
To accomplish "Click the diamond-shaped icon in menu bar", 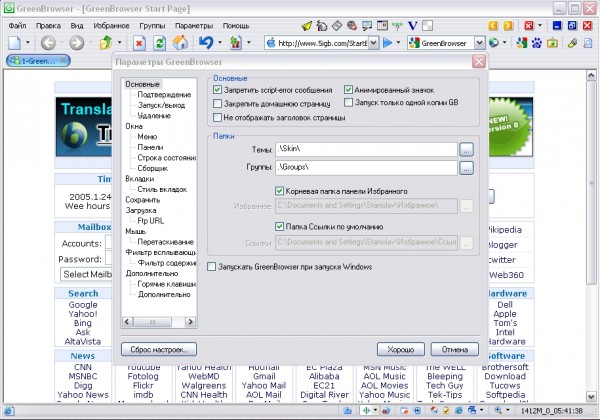I will click(337, 26).
